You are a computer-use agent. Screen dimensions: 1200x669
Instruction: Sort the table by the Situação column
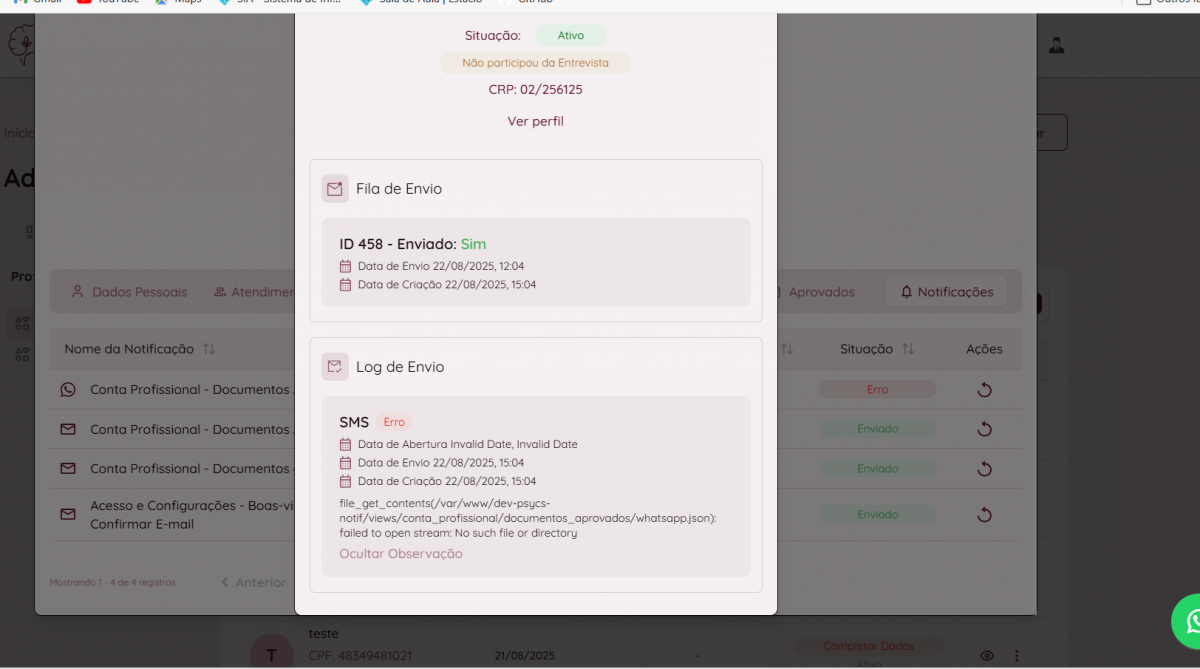coord(908,349)
